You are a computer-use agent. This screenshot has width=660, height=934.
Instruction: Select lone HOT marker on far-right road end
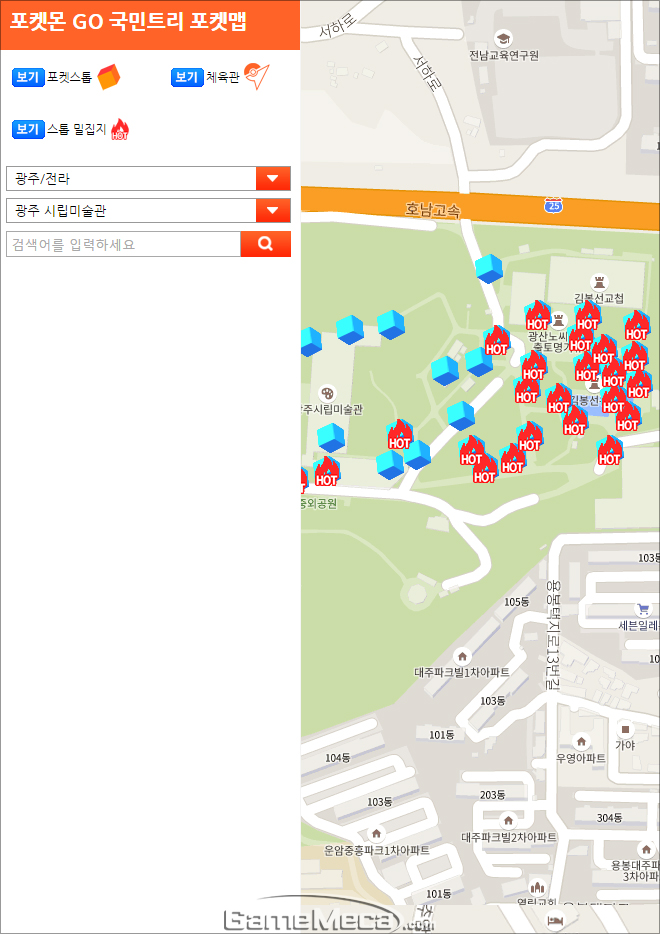pos(609,450)
